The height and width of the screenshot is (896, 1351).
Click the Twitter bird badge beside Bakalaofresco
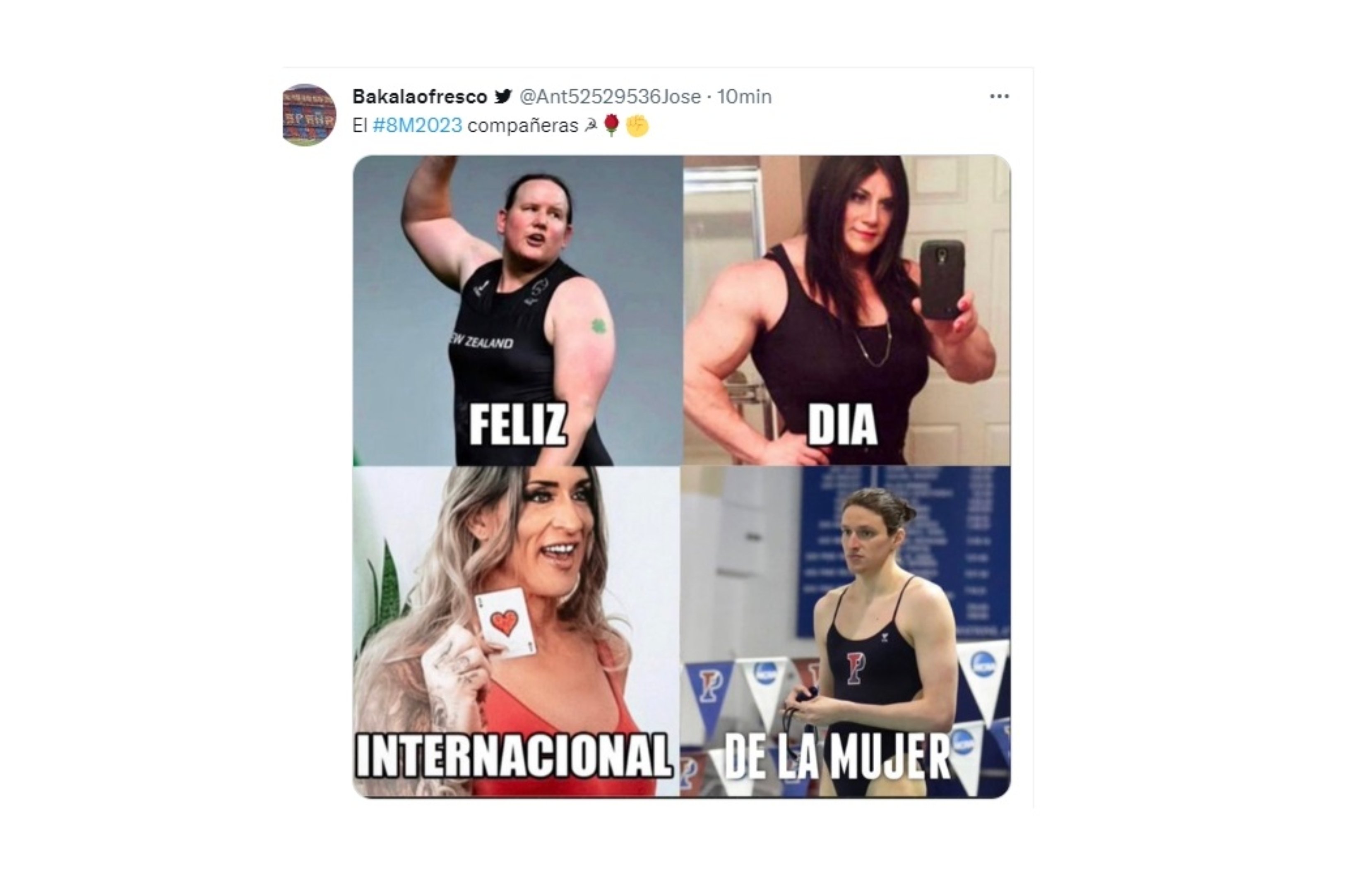click(x=503, y=96)
